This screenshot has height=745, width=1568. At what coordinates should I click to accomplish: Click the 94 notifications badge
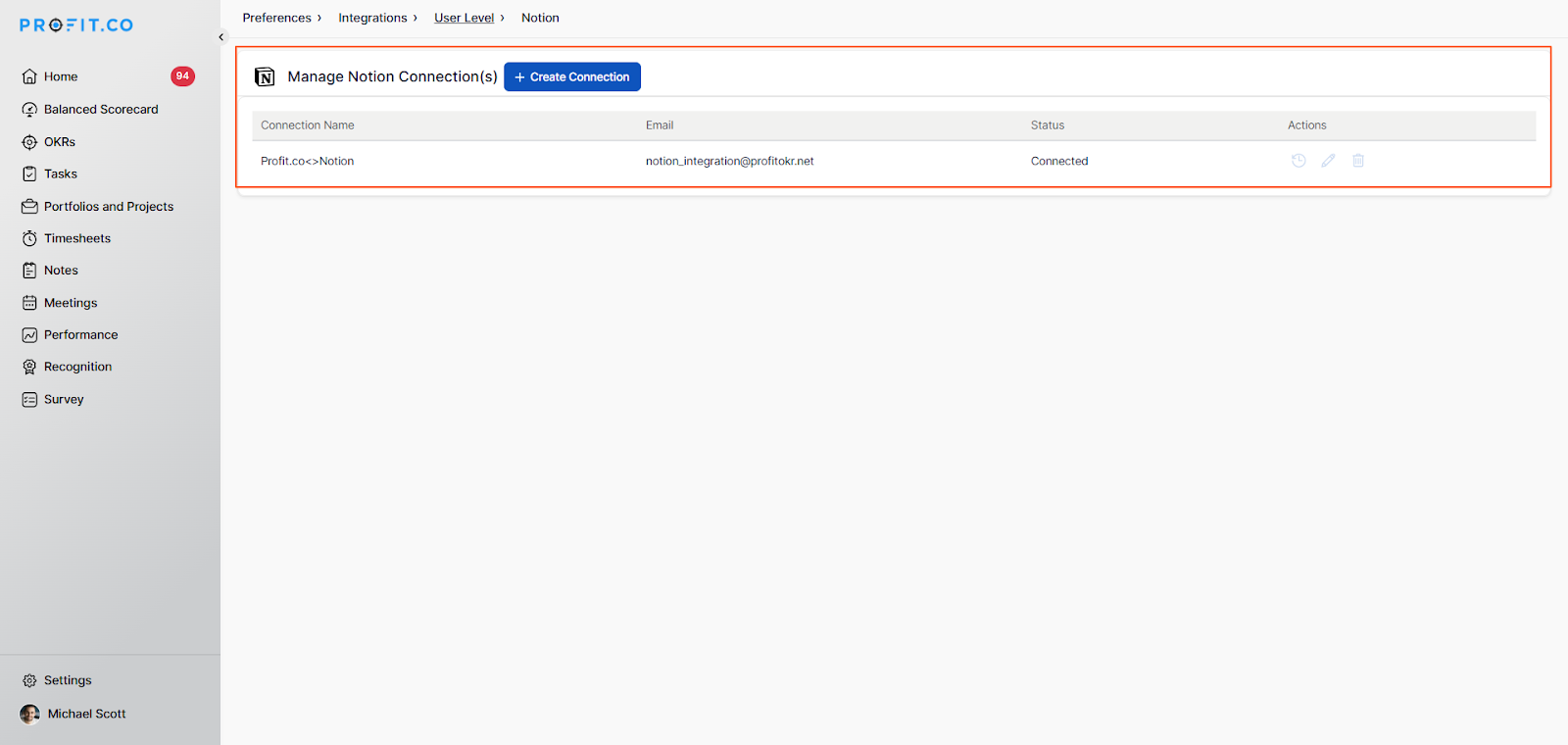[182, 76]
